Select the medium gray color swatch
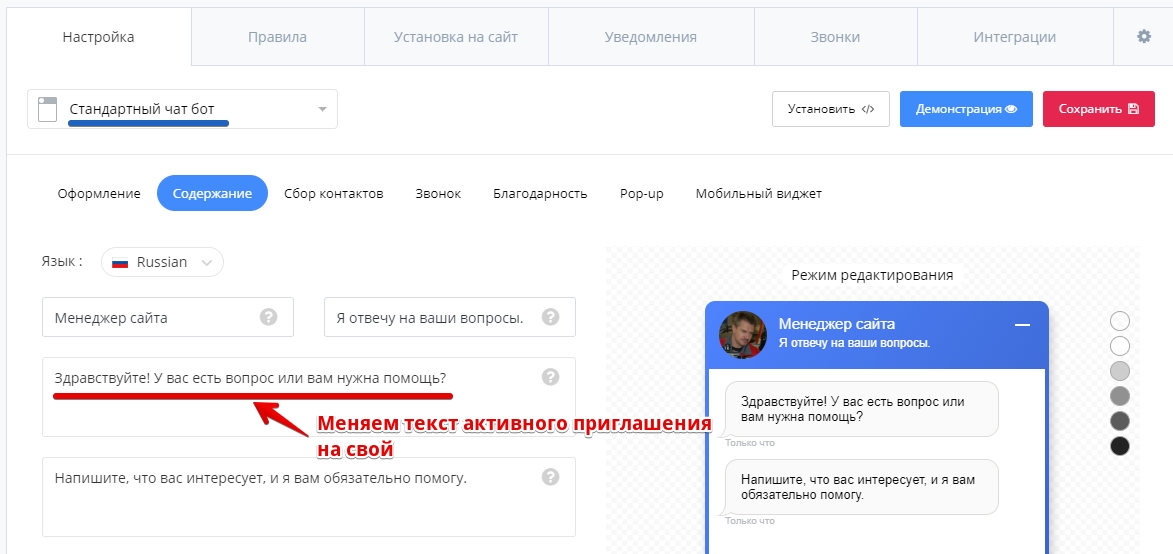Viewport: 1173px width, 554px height. [1120, 396]
